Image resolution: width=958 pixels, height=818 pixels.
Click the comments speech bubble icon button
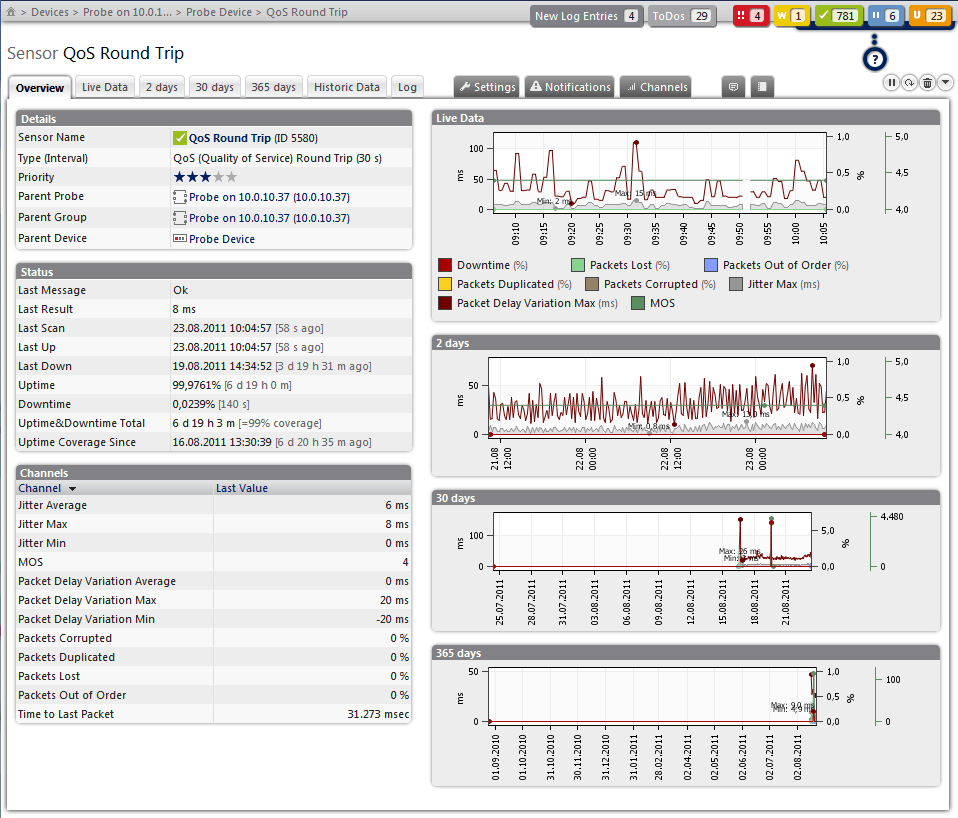point(734,87)
